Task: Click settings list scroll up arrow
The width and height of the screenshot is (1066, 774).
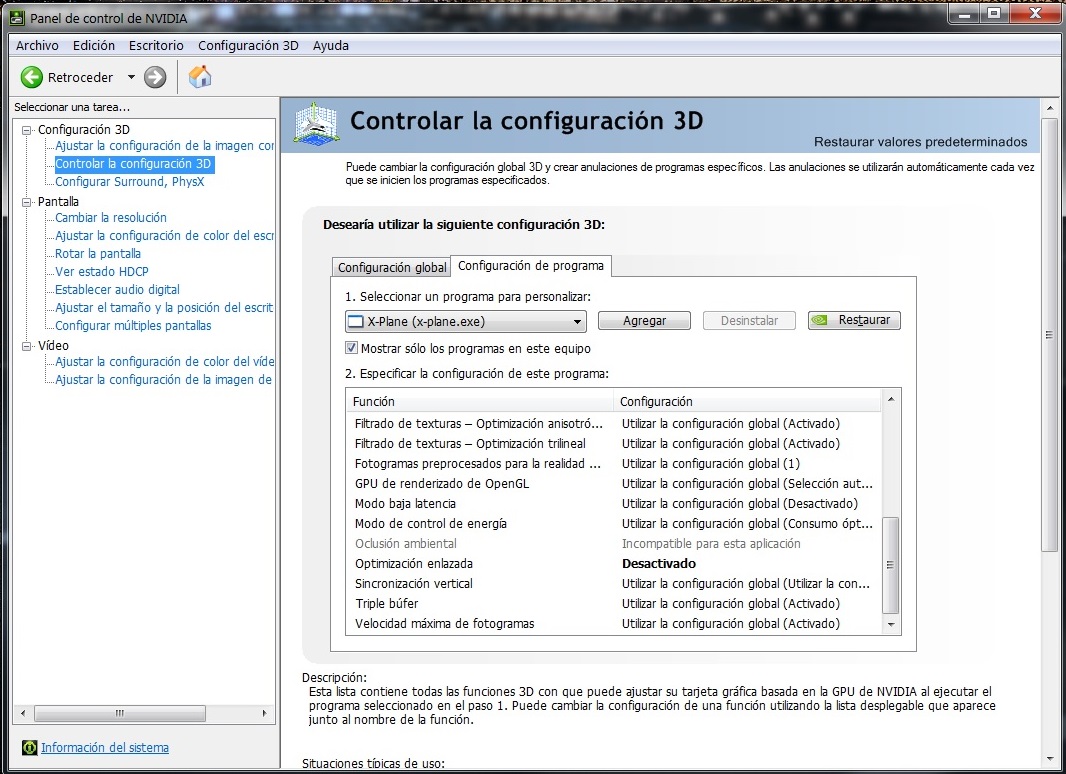Action: click(x=891, y=399)
